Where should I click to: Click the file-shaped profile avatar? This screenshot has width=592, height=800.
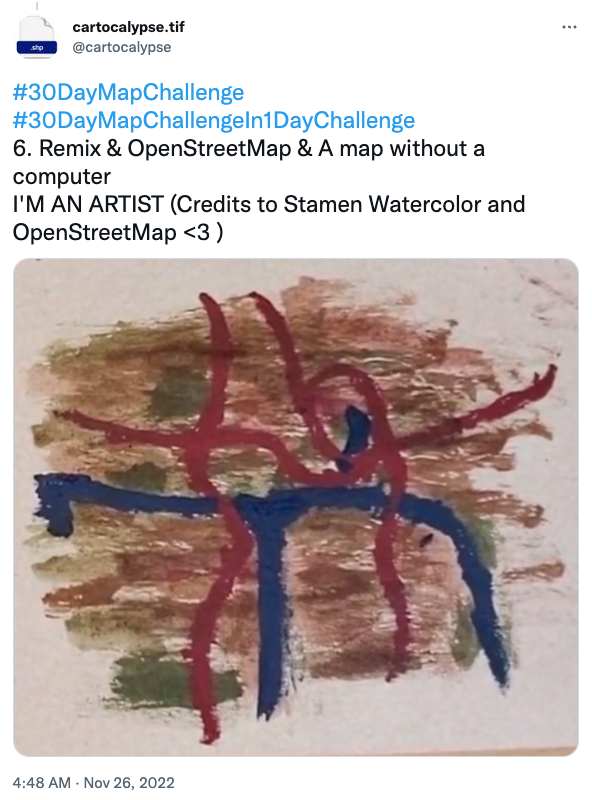37,37
